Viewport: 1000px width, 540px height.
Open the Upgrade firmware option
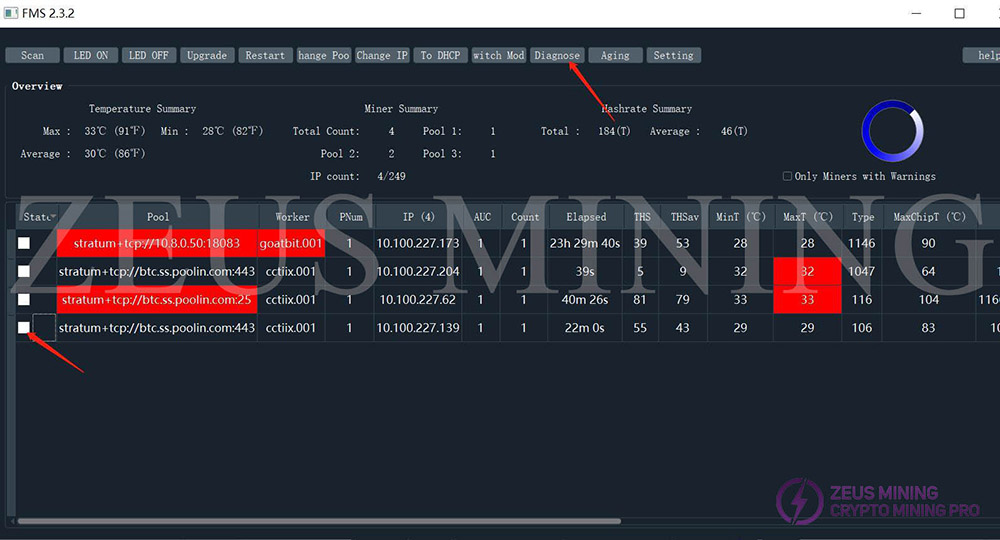tap(207, 55)
